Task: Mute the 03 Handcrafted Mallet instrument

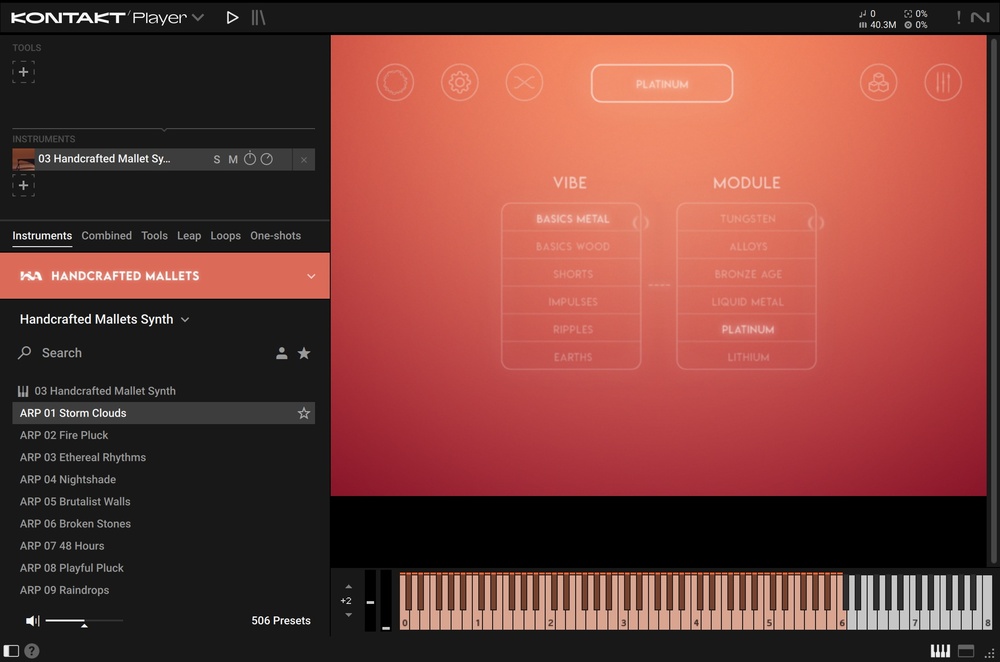Action: (233, 159)
